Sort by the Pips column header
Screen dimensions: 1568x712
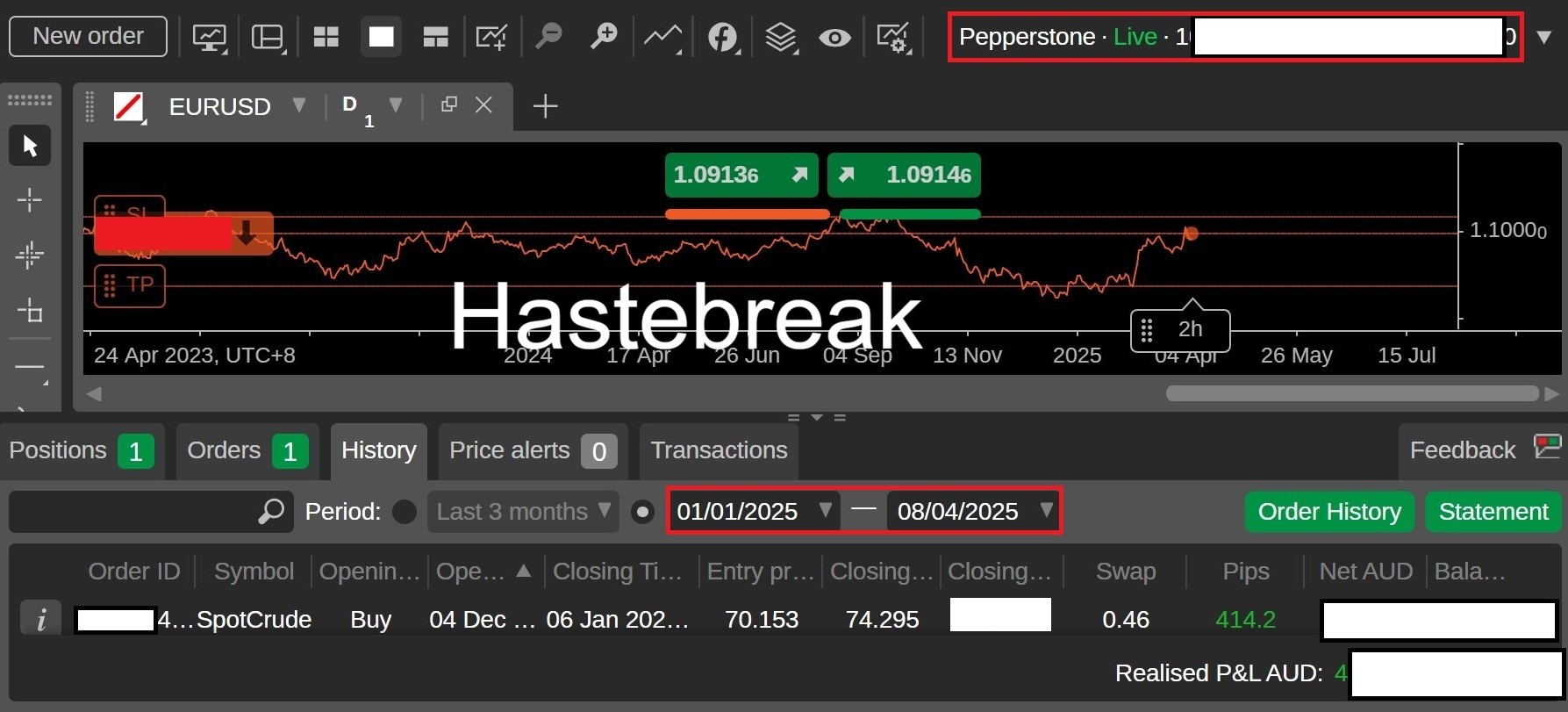[x=1245, y=572]
